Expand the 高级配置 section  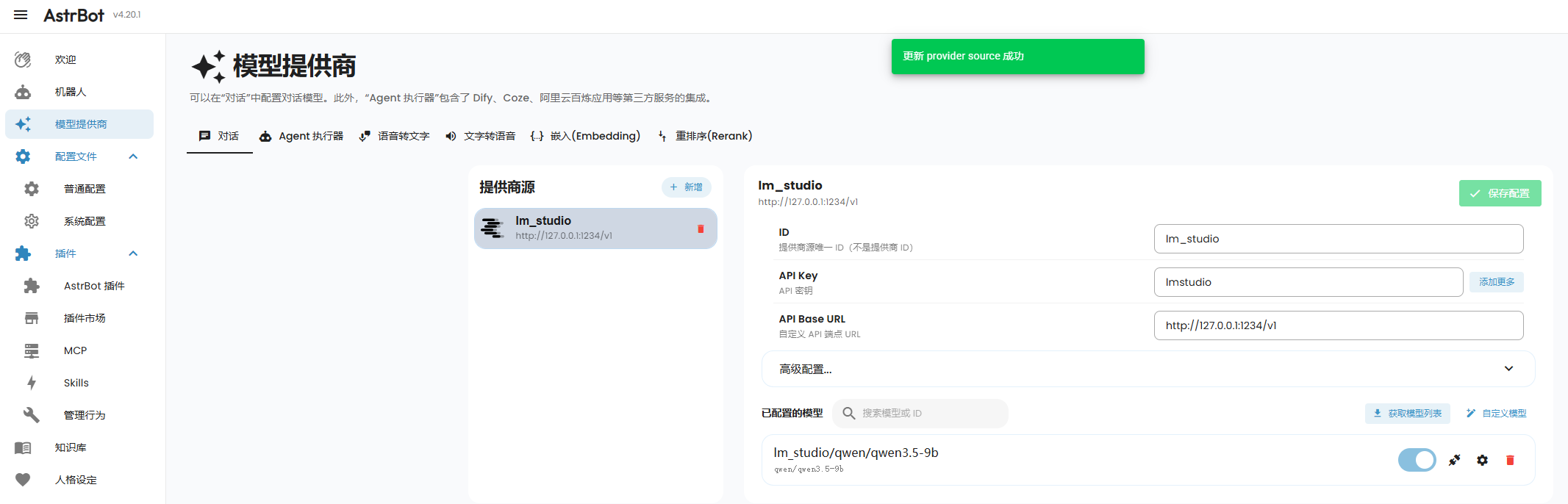coord(1148,369)
